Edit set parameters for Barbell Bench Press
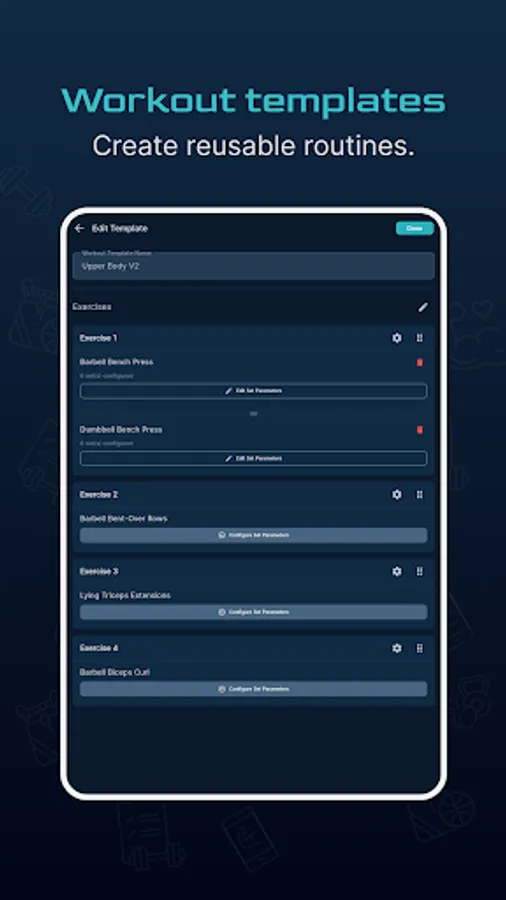The height and width of the screenshot is (900, 506). 253,391
